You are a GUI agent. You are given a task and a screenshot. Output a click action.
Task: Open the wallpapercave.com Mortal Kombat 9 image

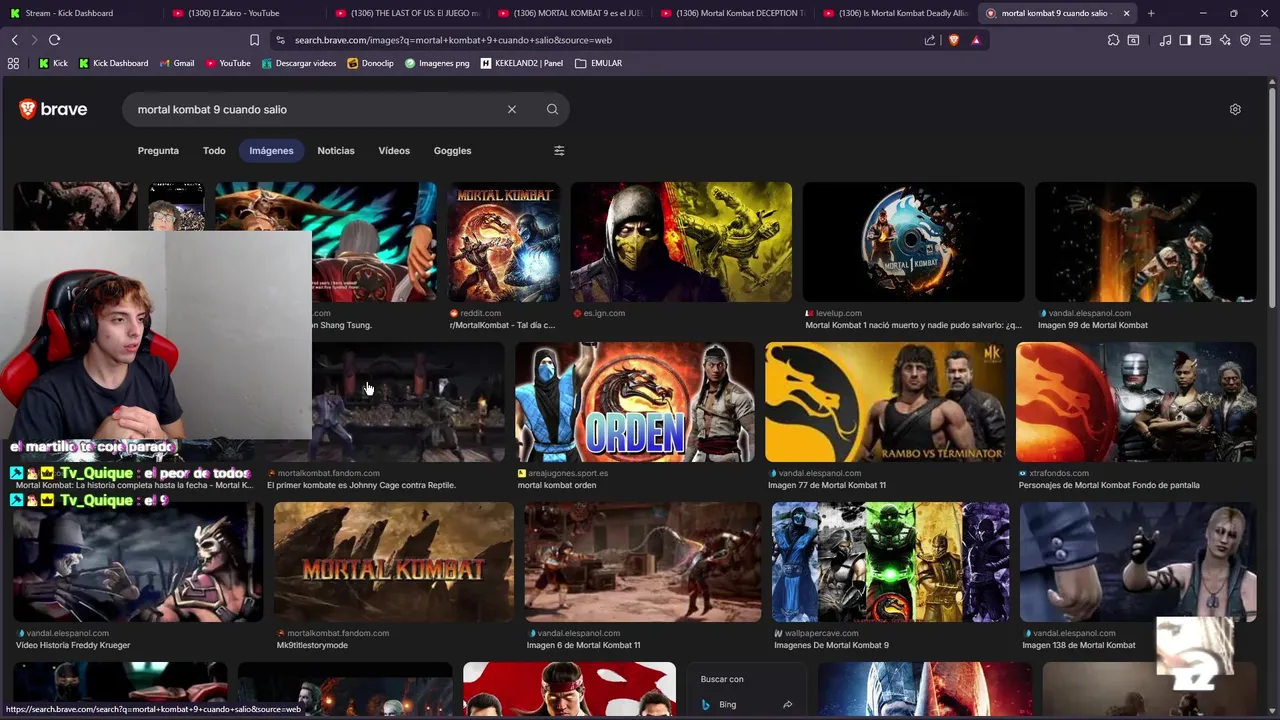(890, 562)
